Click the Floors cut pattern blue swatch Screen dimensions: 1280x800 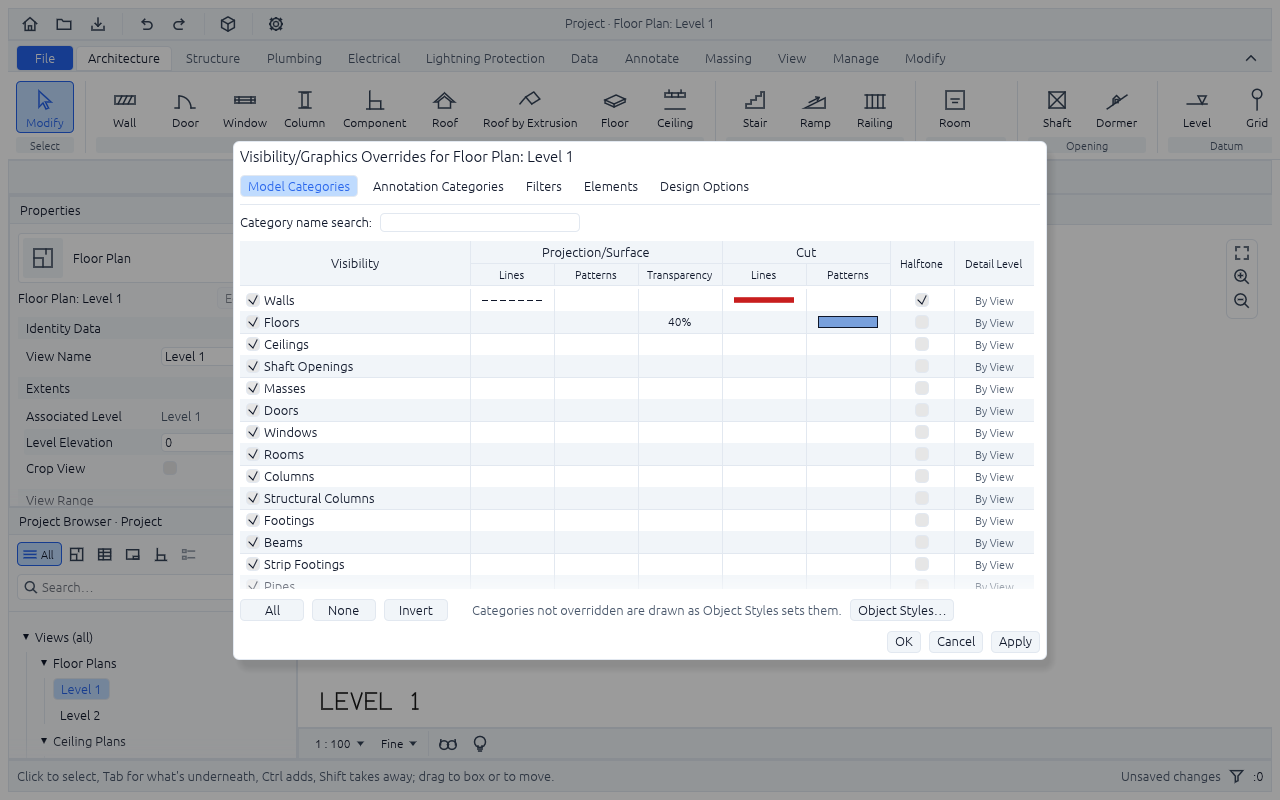coord(848,322)
